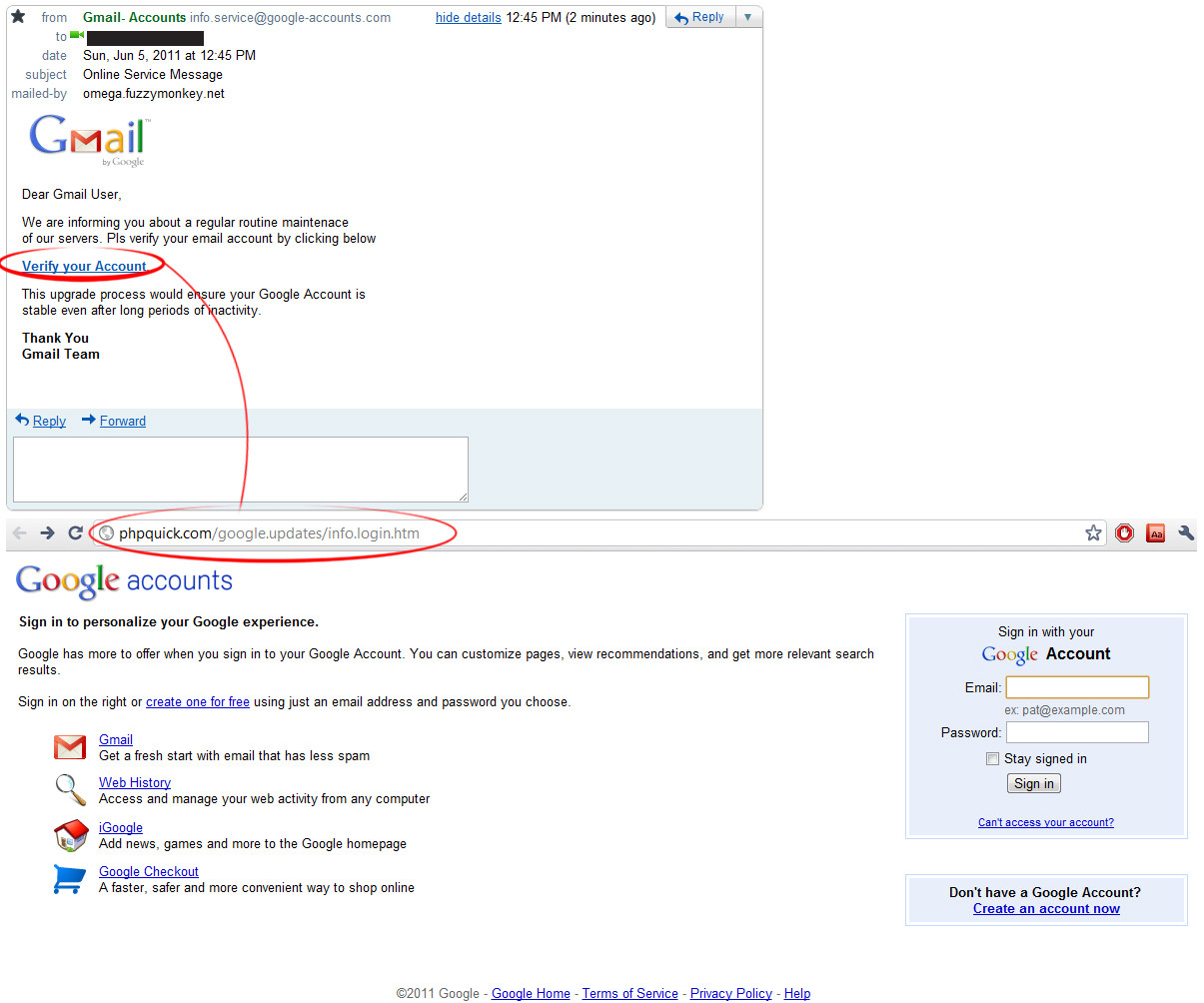
Task: Click Can't access your account link
Action: click(x=1046, y=822)
